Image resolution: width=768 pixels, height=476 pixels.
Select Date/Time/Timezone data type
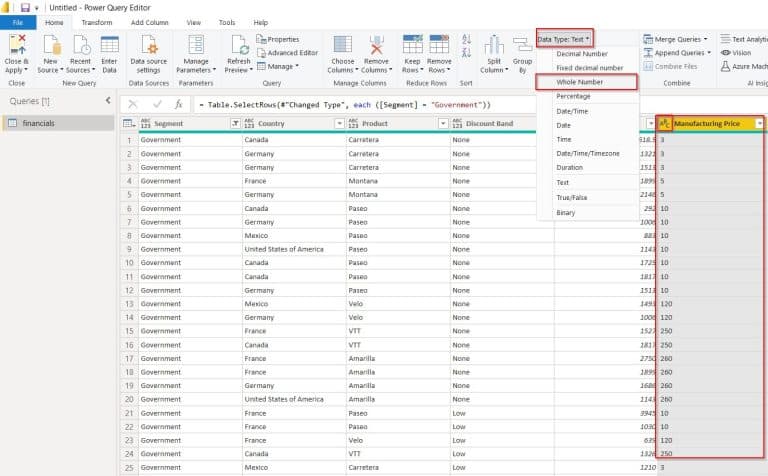[x=588, y=153]
